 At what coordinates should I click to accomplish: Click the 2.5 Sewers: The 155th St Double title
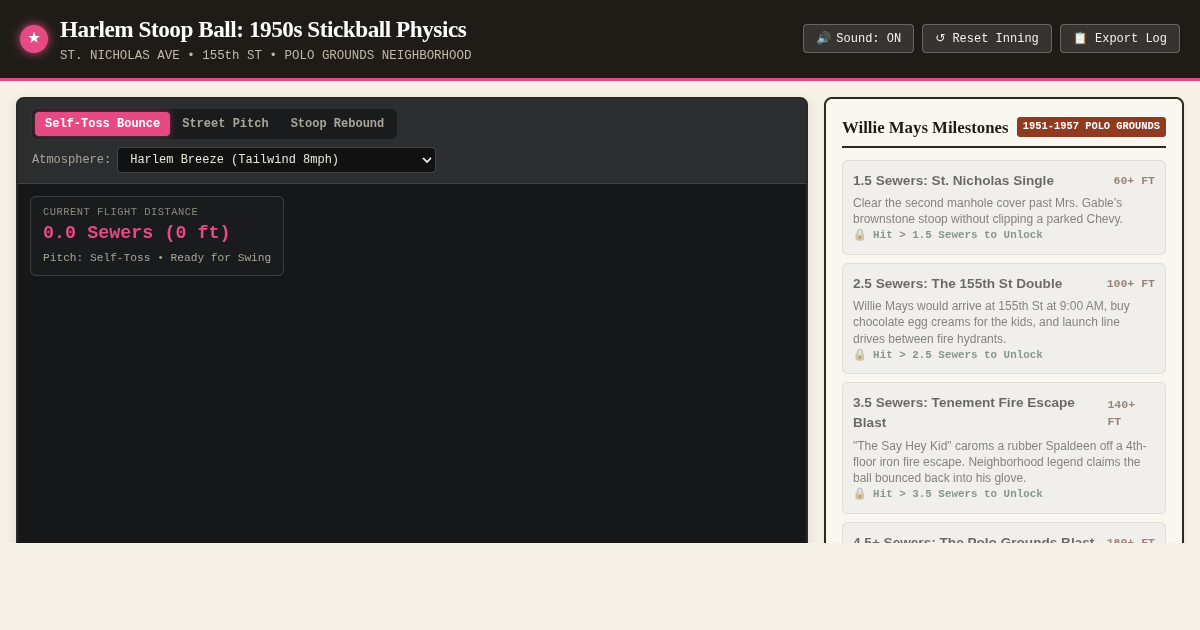[x=957, y=284]
